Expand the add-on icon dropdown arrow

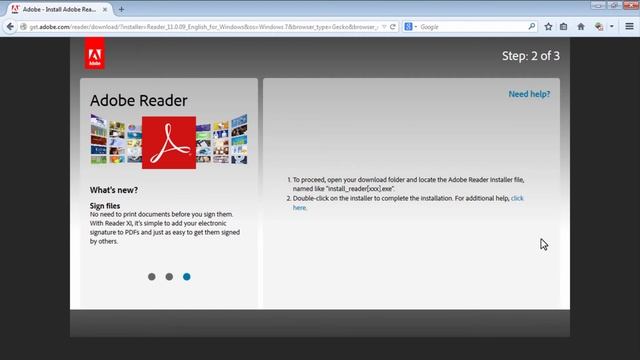point(611,27)
